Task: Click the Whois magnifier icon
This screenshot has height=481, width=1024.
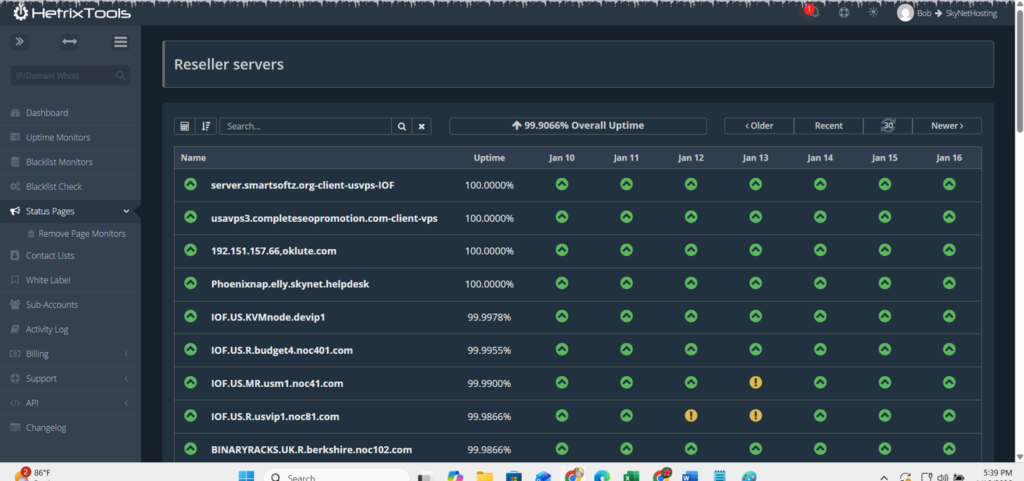Action: pyautogui.click(x=120, y=76)
